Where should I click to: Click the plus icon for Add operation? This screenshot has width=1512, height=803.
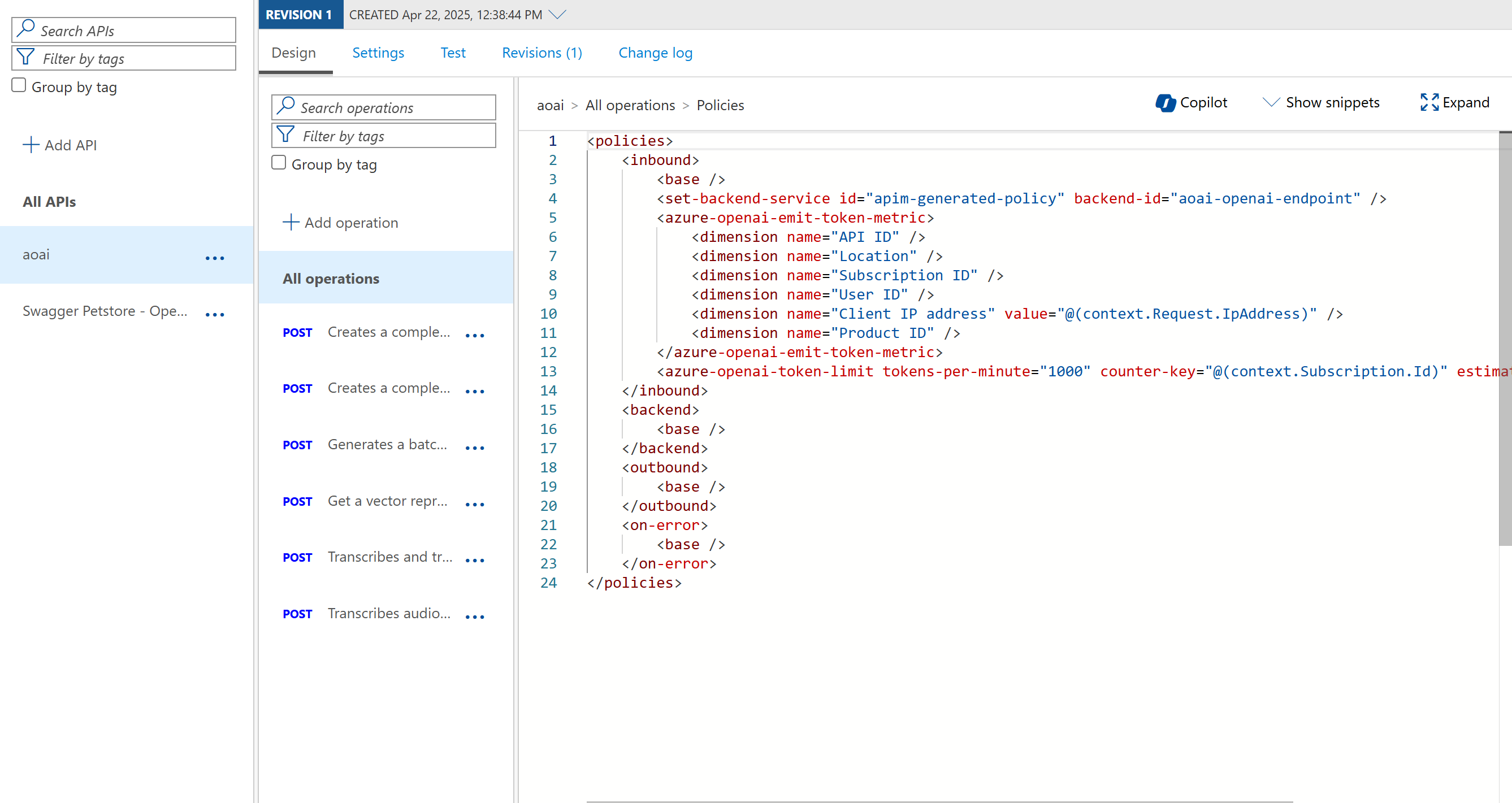coord(291,223)
